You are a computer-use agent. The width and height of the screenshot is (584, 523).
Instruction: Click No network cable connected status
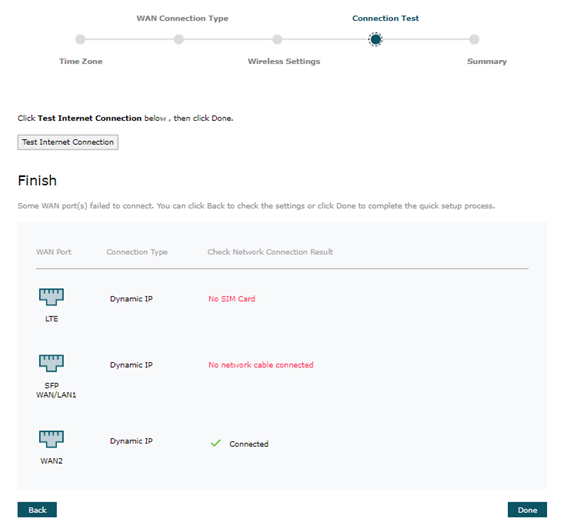click(261, 365)
